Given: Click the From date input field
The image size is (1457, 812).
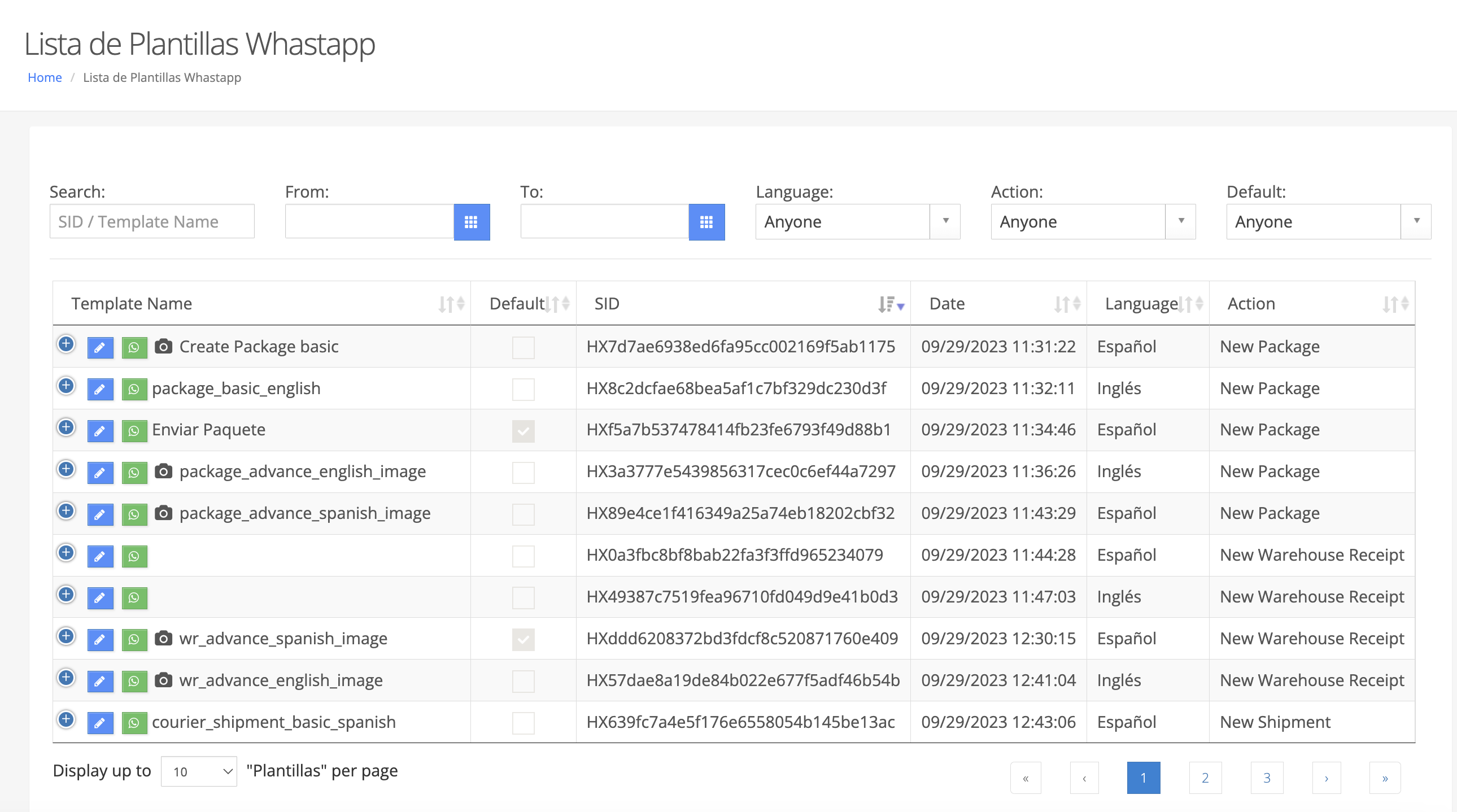Looking at the screenshot, I should 369,222.
